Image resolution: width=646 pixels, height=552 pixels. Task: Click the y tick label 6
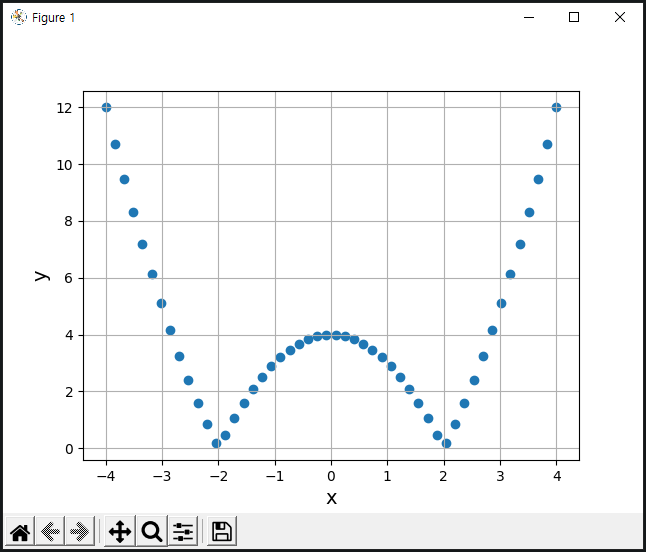click(x=68, y=278)
